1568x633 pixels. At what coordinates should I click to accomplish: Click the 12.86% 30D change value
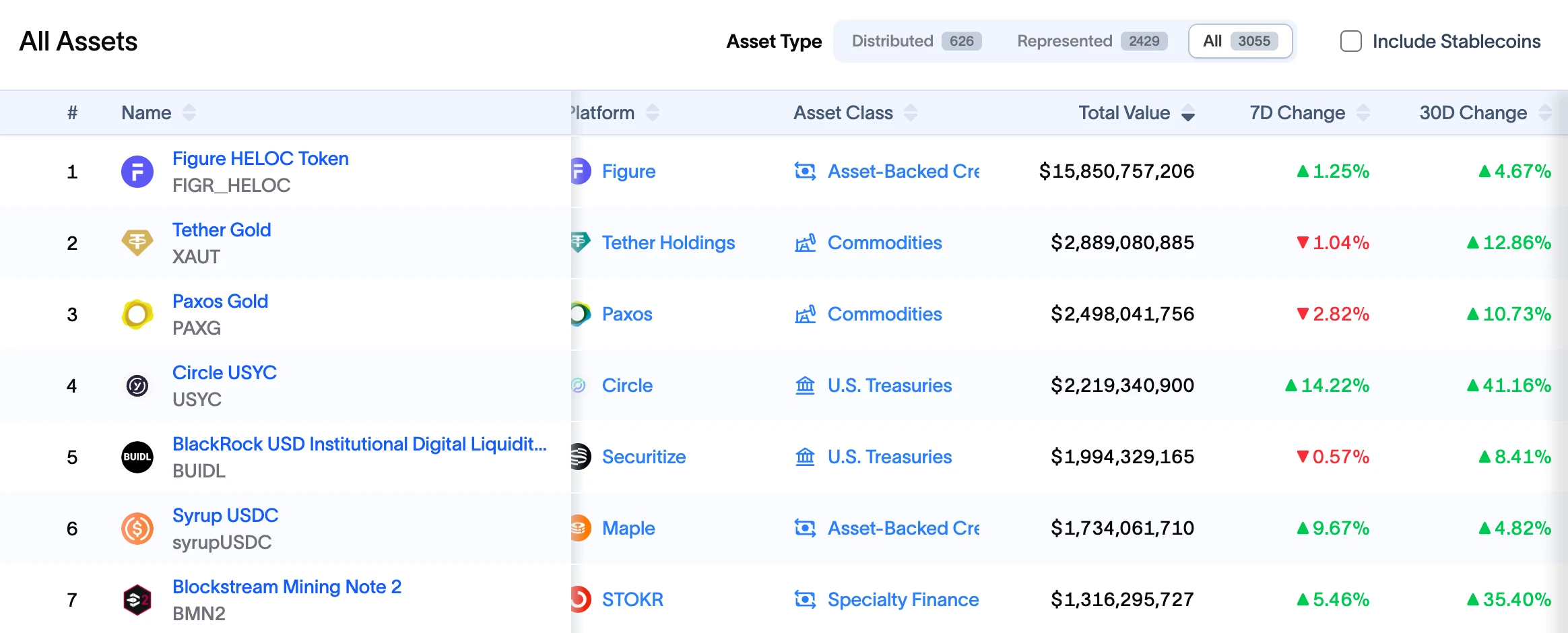pyautogui.click(x=1509, y=242)
